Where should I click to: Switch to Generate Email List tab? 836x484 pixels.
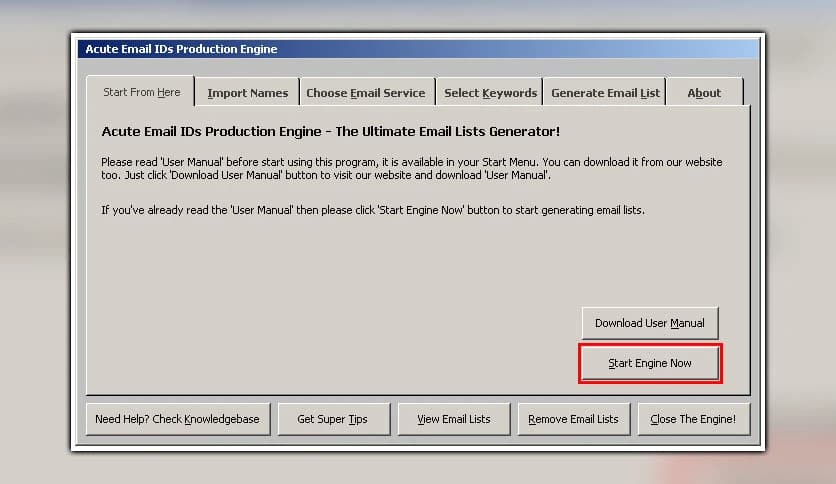(605, 93)
